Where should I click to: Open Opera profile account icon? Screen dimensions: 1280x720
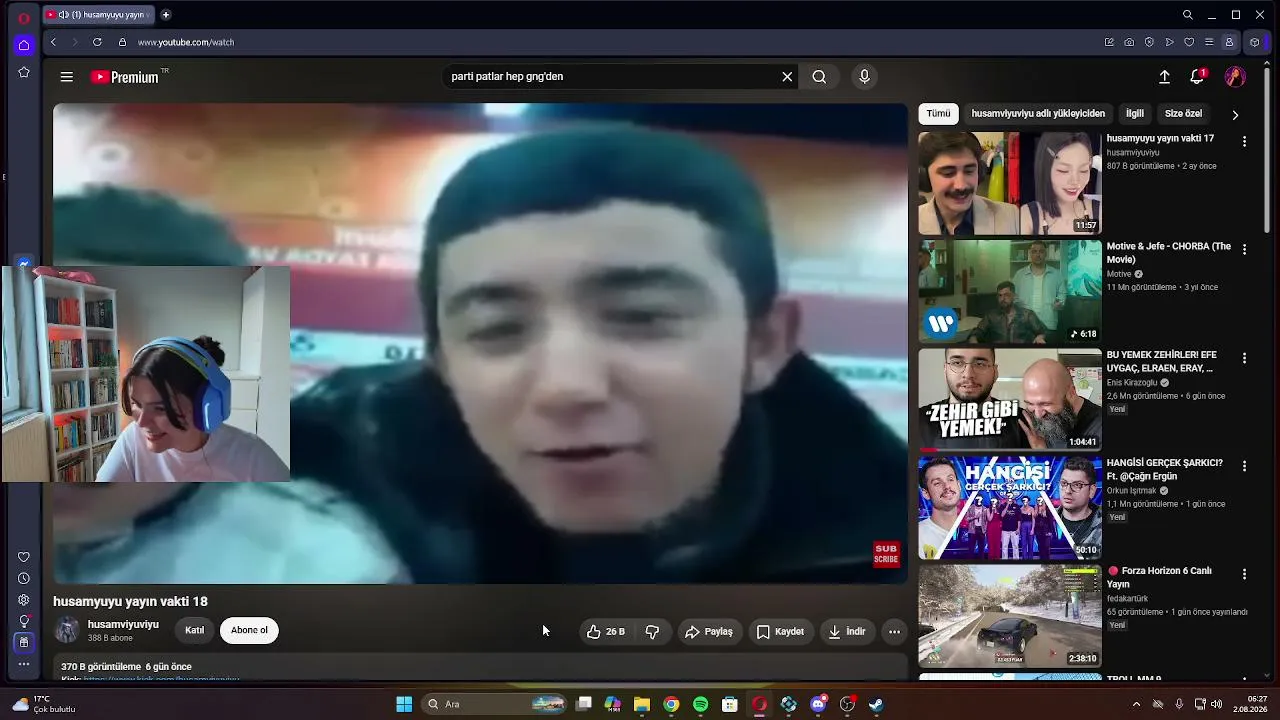coord(1229,42)
